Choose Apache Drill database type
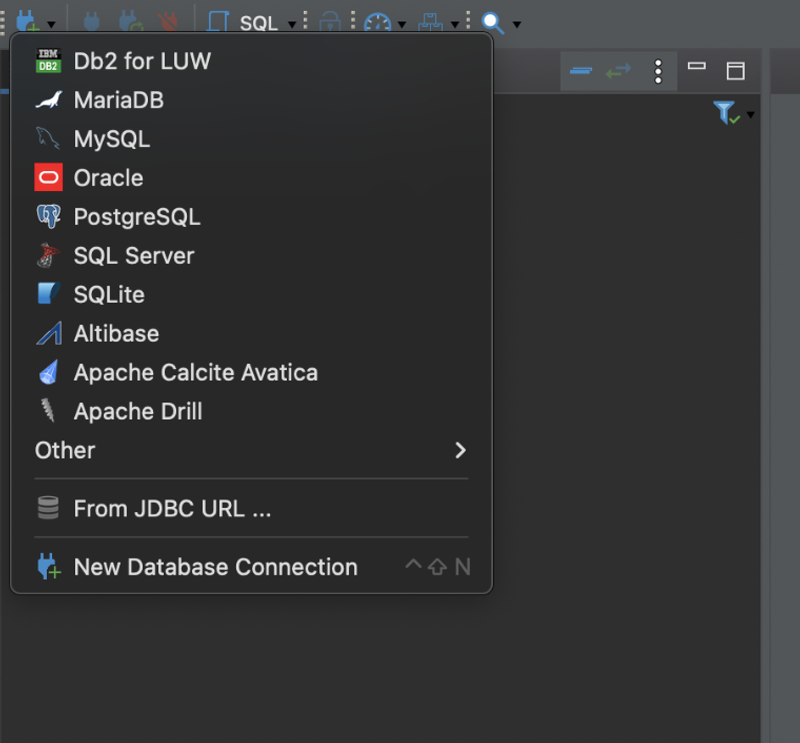 click(x=251, y=411)
